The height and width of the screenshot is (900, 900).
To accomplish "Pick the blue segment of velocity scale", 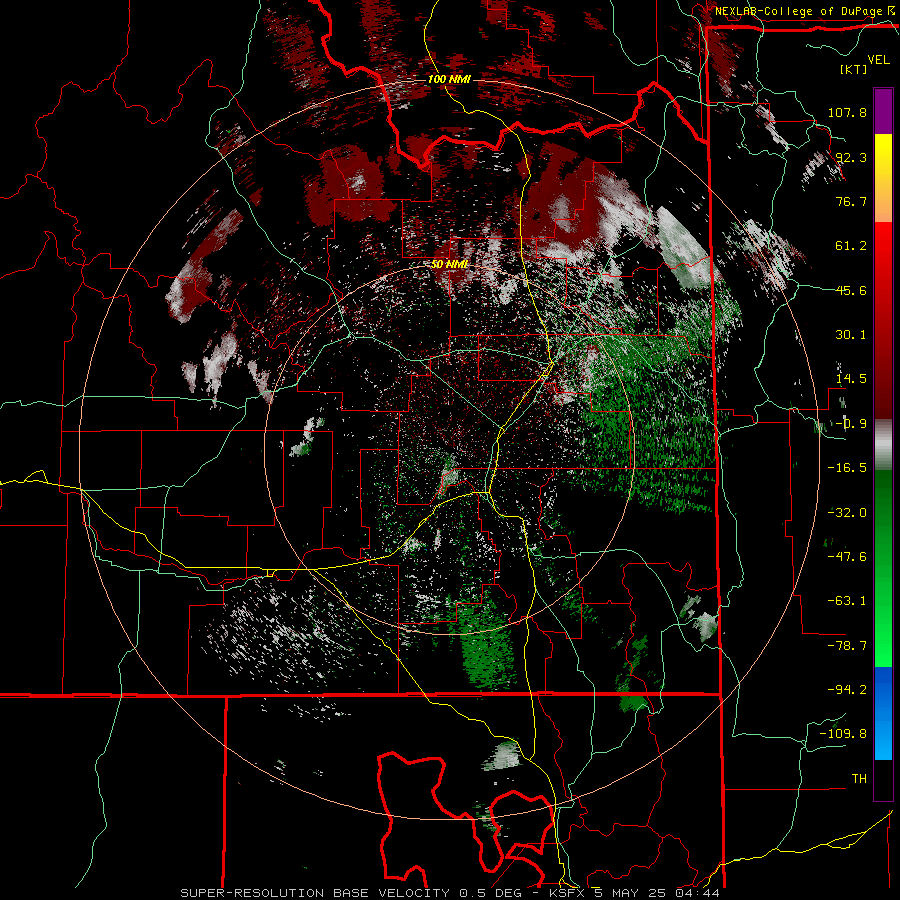I will (883, 713).
